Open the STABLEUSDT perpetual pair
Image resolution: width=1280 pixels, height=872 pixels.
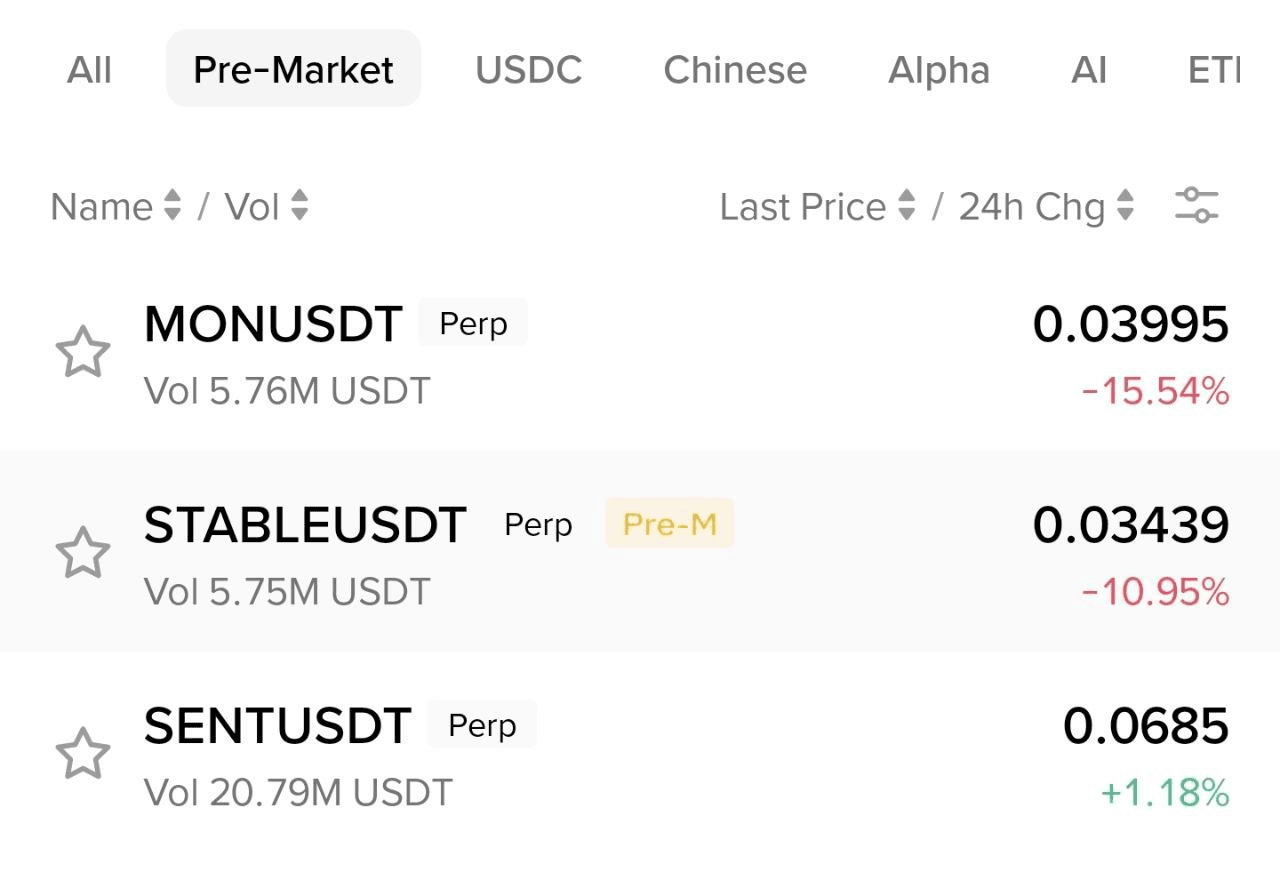[305, 525]
